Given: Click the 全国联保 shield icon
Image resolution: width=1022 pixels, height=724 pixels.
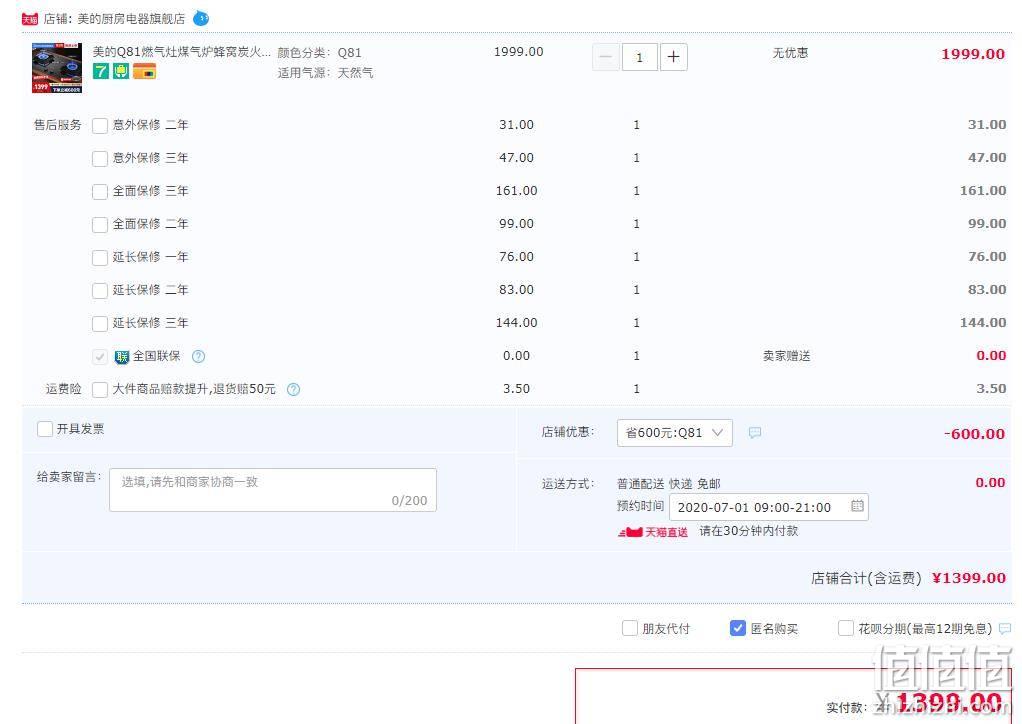Looking at the screenshot, I should pyautogui.click(x=121, y=357).
